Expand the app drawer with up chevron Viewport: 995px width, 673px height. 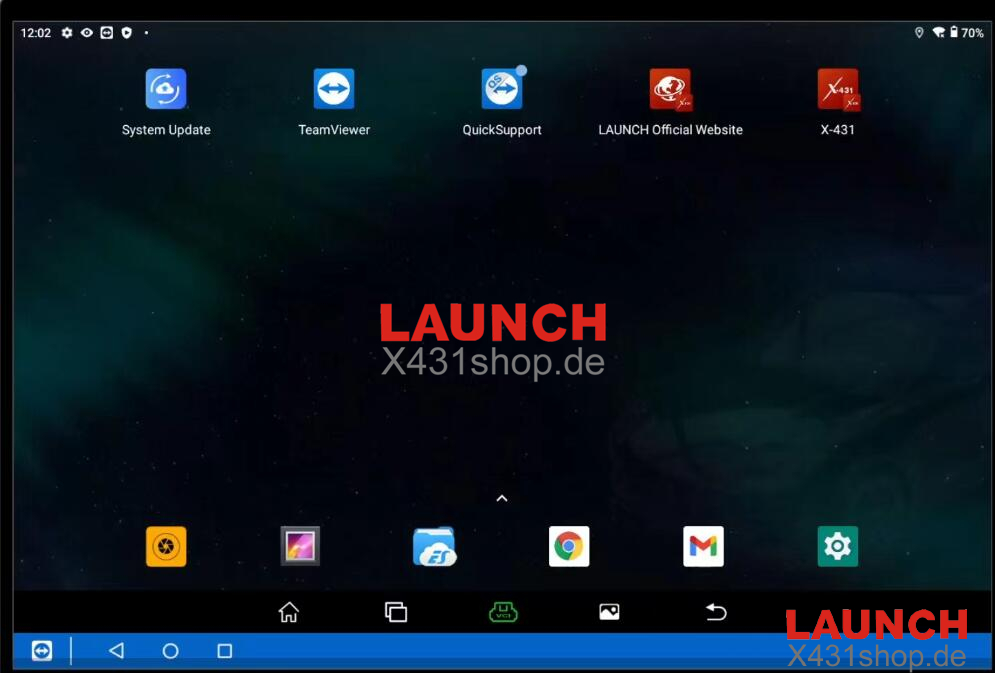(502, 498)
